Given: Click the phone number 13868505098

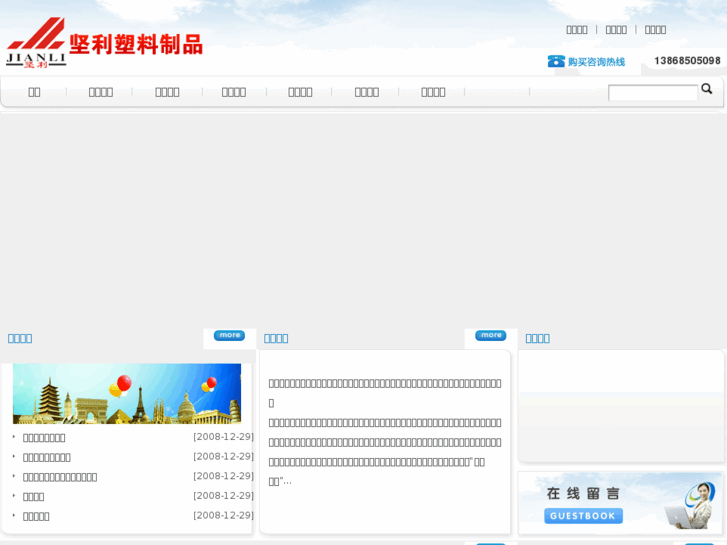Looking at the screenshot, I should [687, 61].
